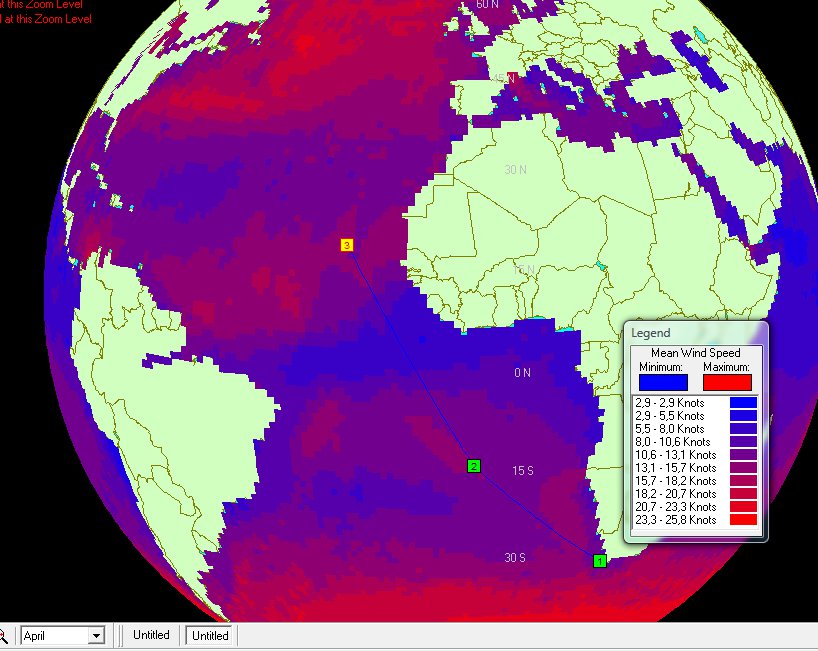This screenshot has width=818, height=651.
Task: Click the second Untitled status tab
Action: pos(210,635)
